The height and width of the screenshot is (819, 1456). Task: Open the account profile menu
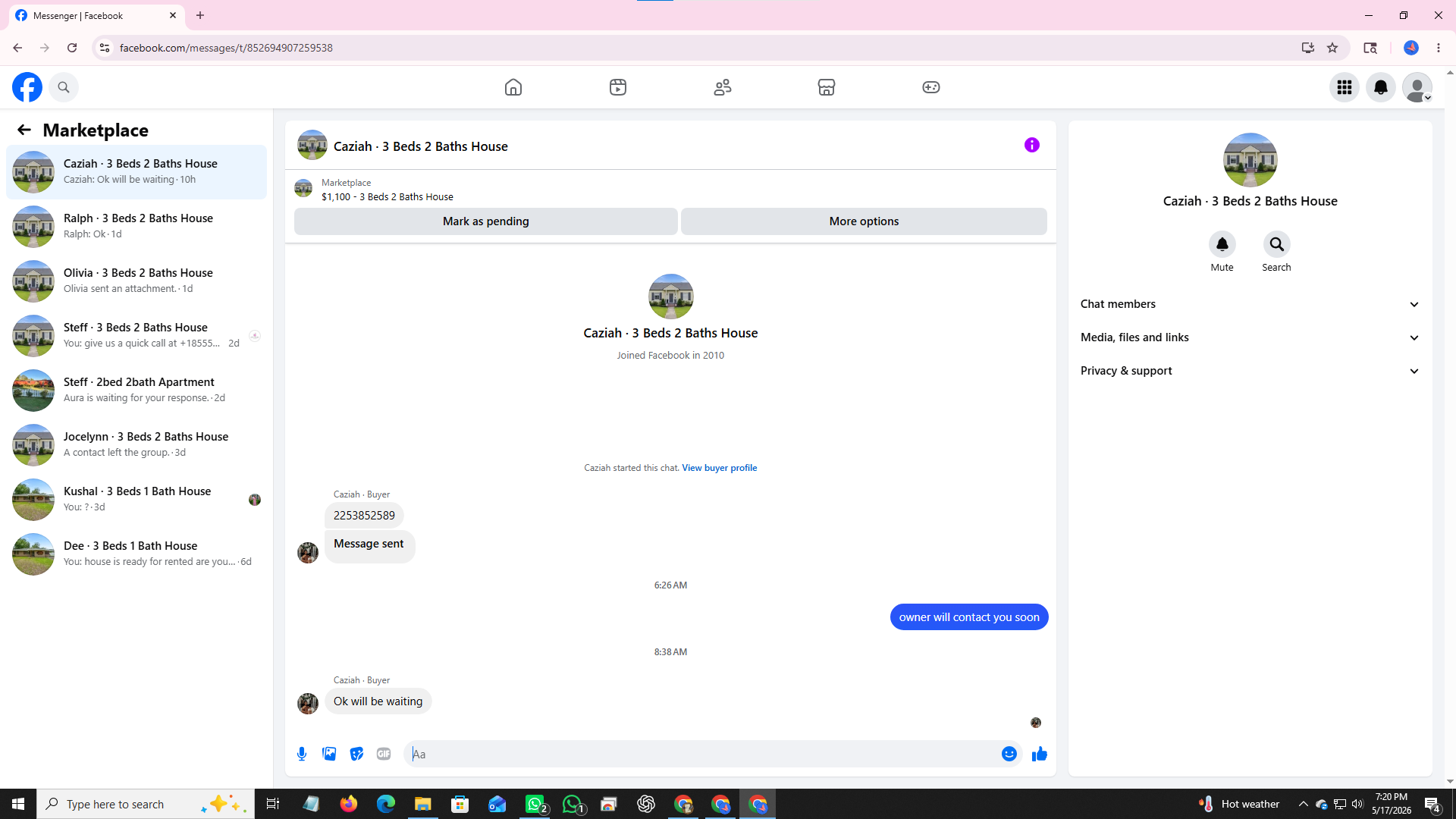click(1417, 87)
